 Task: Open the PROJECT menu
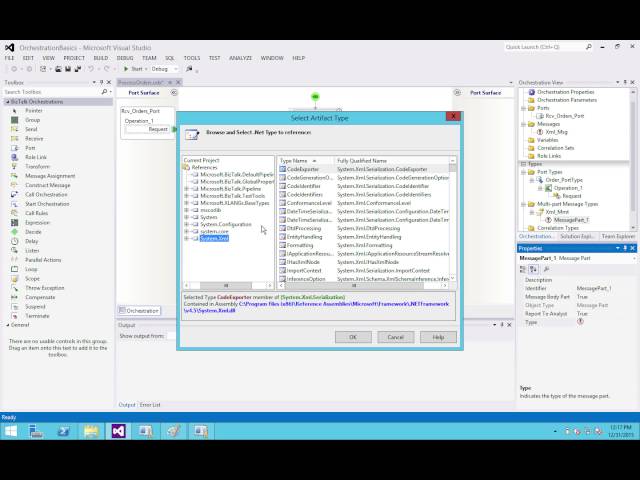click(x=74, y=58)
